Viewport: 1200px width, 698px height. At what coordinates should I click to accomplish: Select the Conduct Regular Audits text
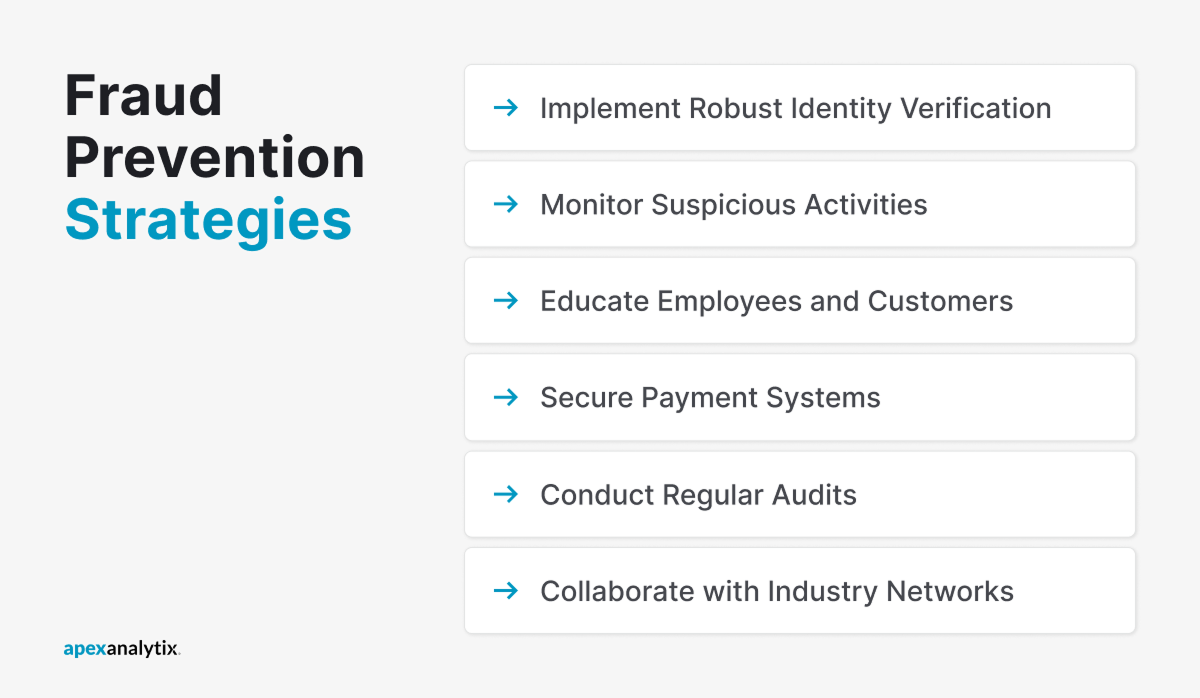[x=698, y=495]
